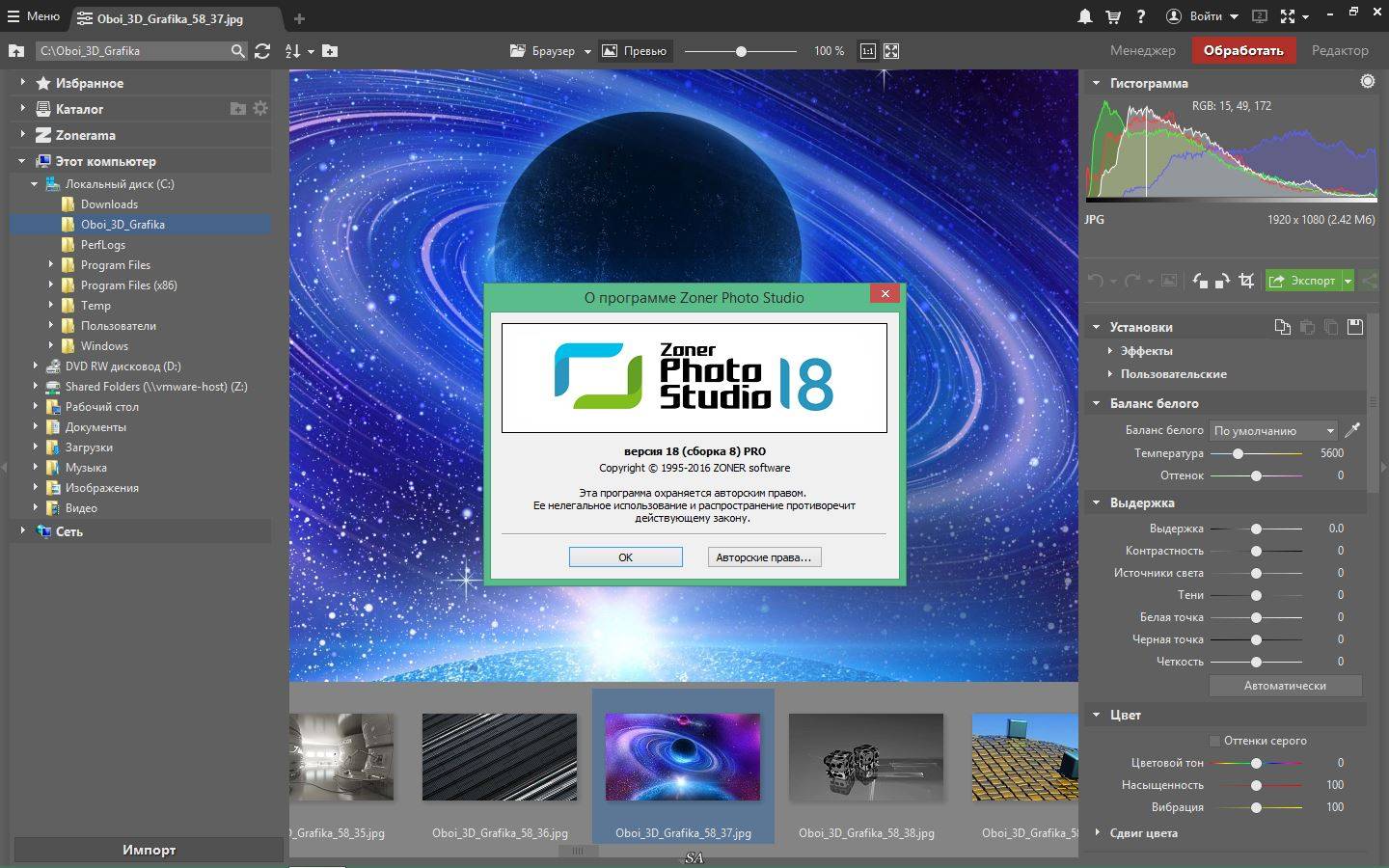1389x868 pixels.
Task: Click the undo arrow icon
Action: (1095, 281)
